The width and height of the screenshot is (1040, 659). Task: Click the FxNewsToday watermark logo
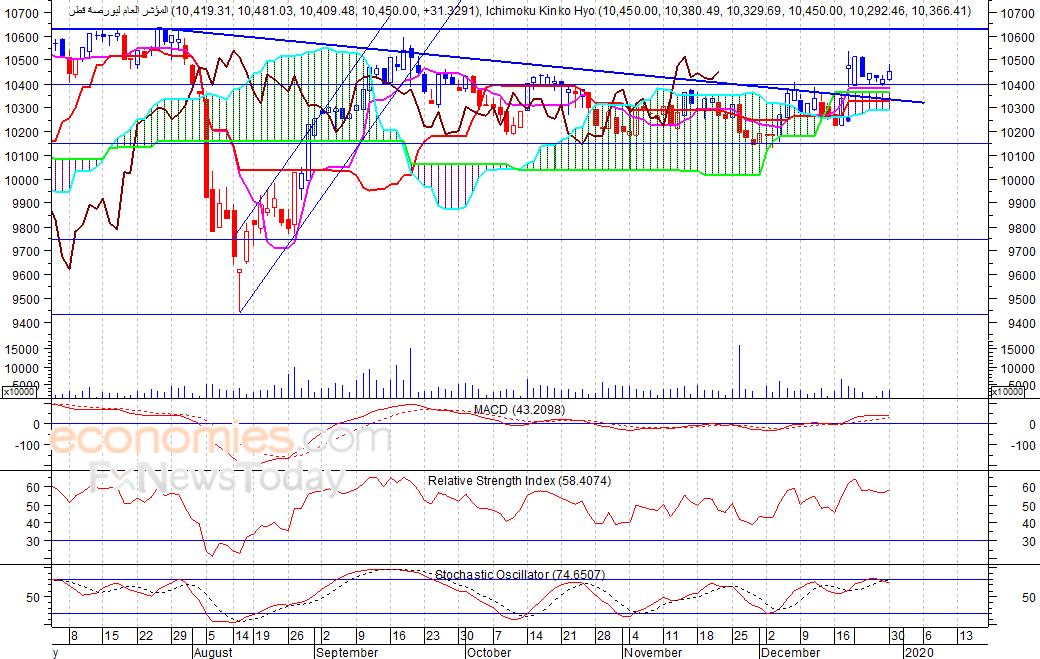218,477
